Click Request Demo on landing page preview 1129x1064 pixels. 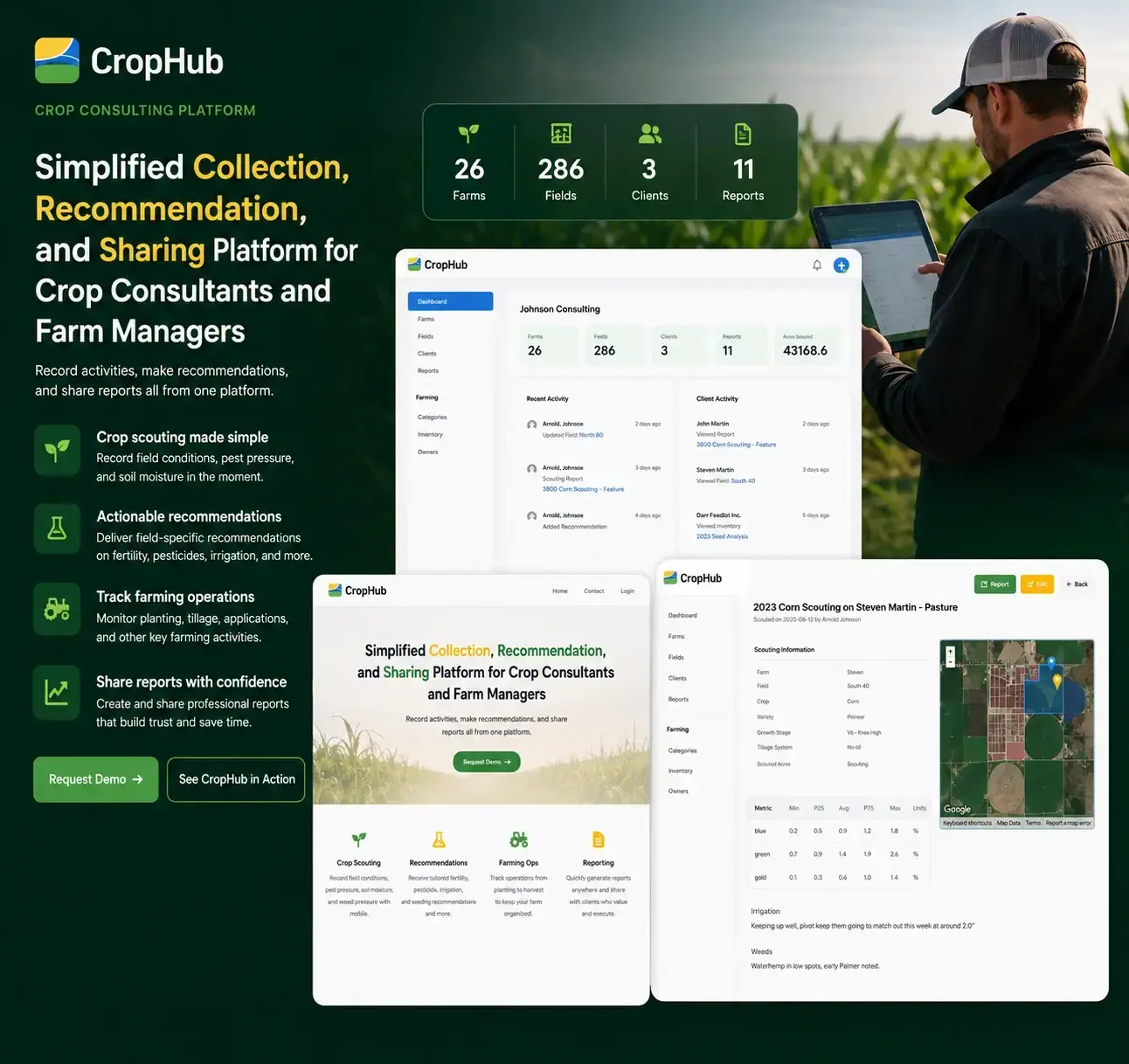[x=487, y=762]
